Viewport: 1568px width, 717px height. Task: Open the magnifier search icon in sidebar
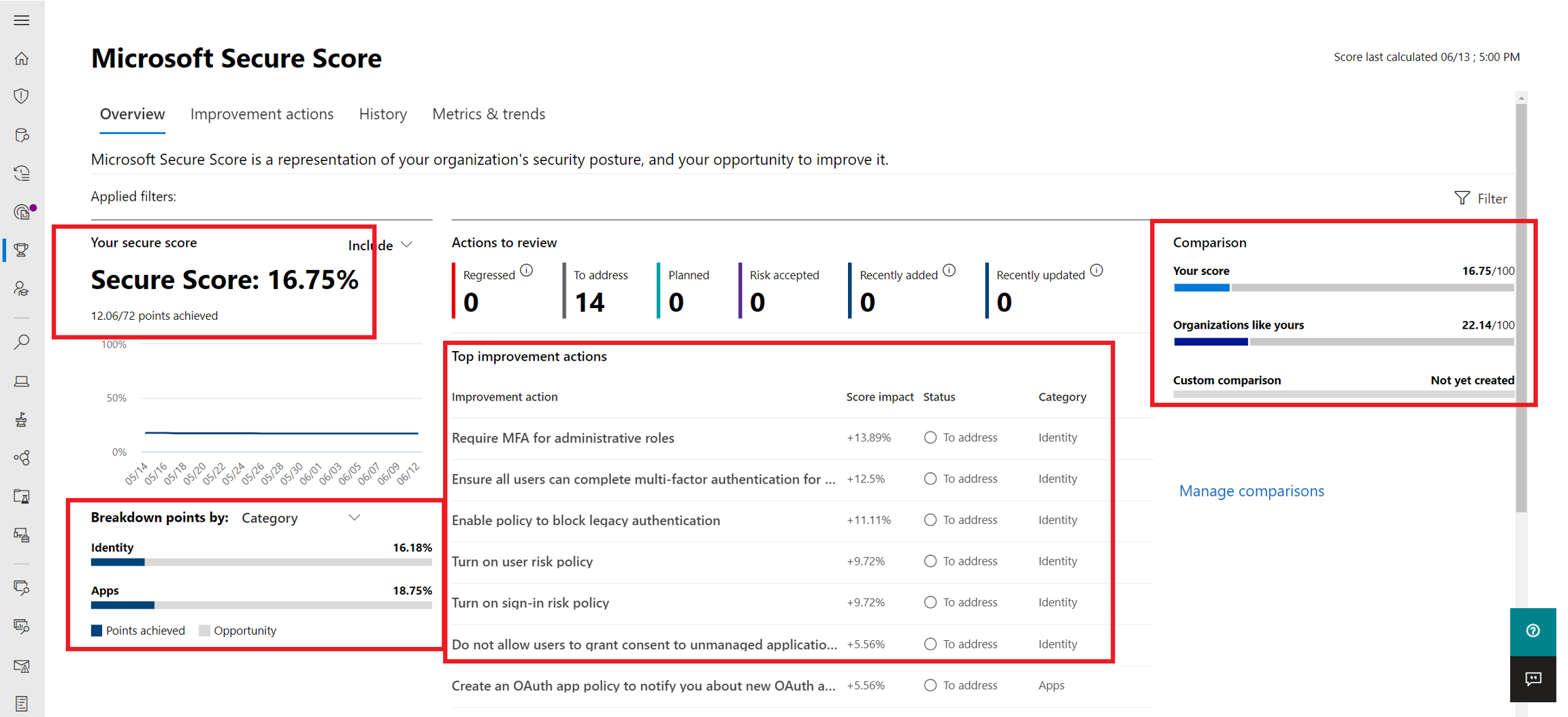point(22,341)
